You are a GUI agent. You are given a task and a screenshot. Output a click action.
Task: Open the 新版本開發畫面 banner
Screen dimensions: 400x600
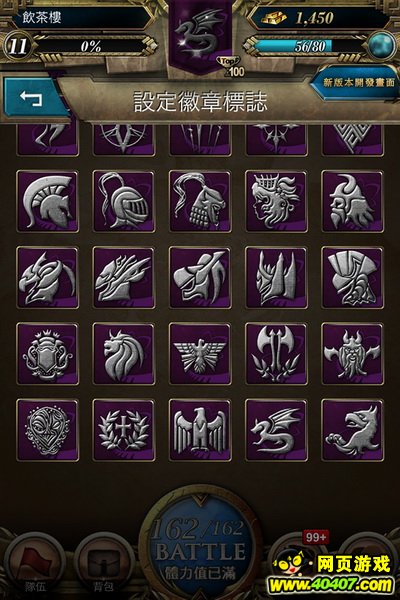(x=356, y=83)
